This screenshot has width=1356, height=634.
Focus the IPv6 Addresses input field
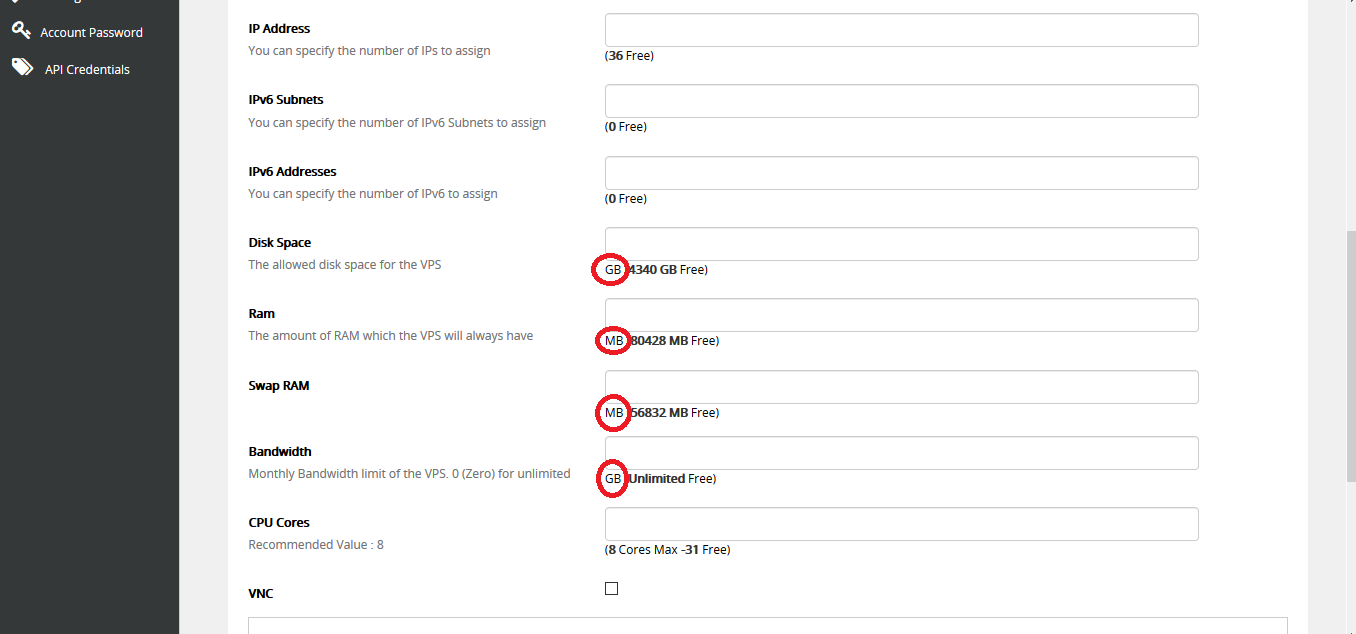click(901, 173)
